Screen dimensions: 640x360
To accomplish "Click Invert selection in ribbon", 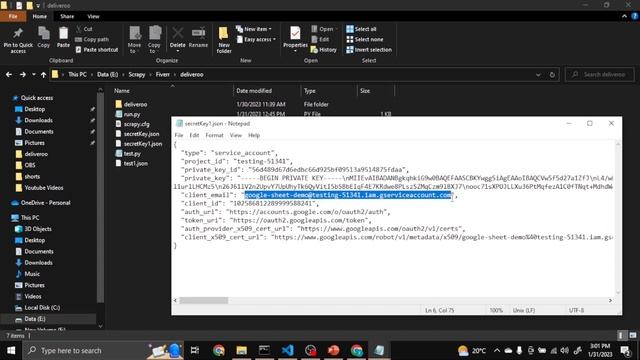I will [x=369, y=50].
